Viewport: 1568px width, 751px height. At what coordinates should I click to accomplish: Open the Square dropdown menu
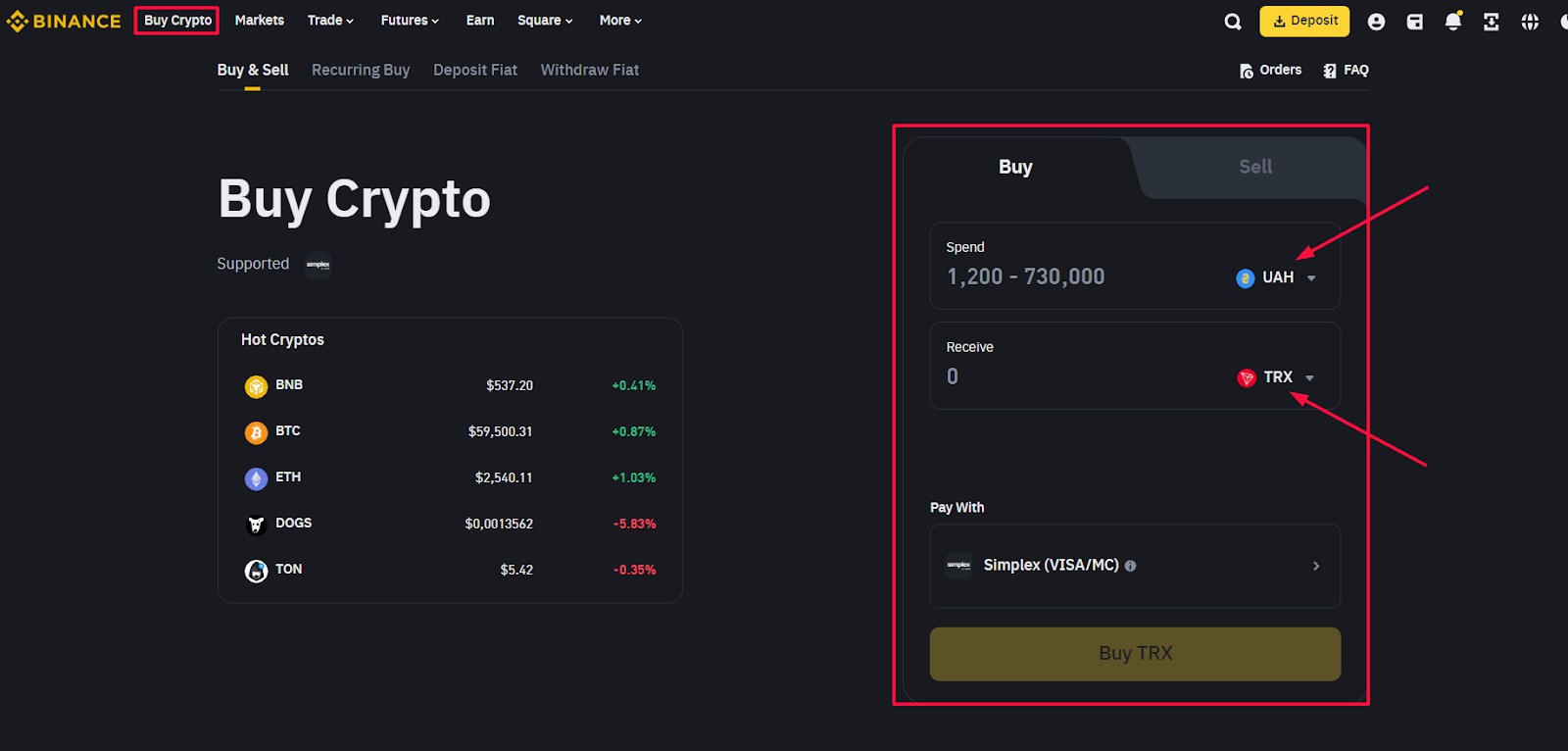click(x=545, y=21)
